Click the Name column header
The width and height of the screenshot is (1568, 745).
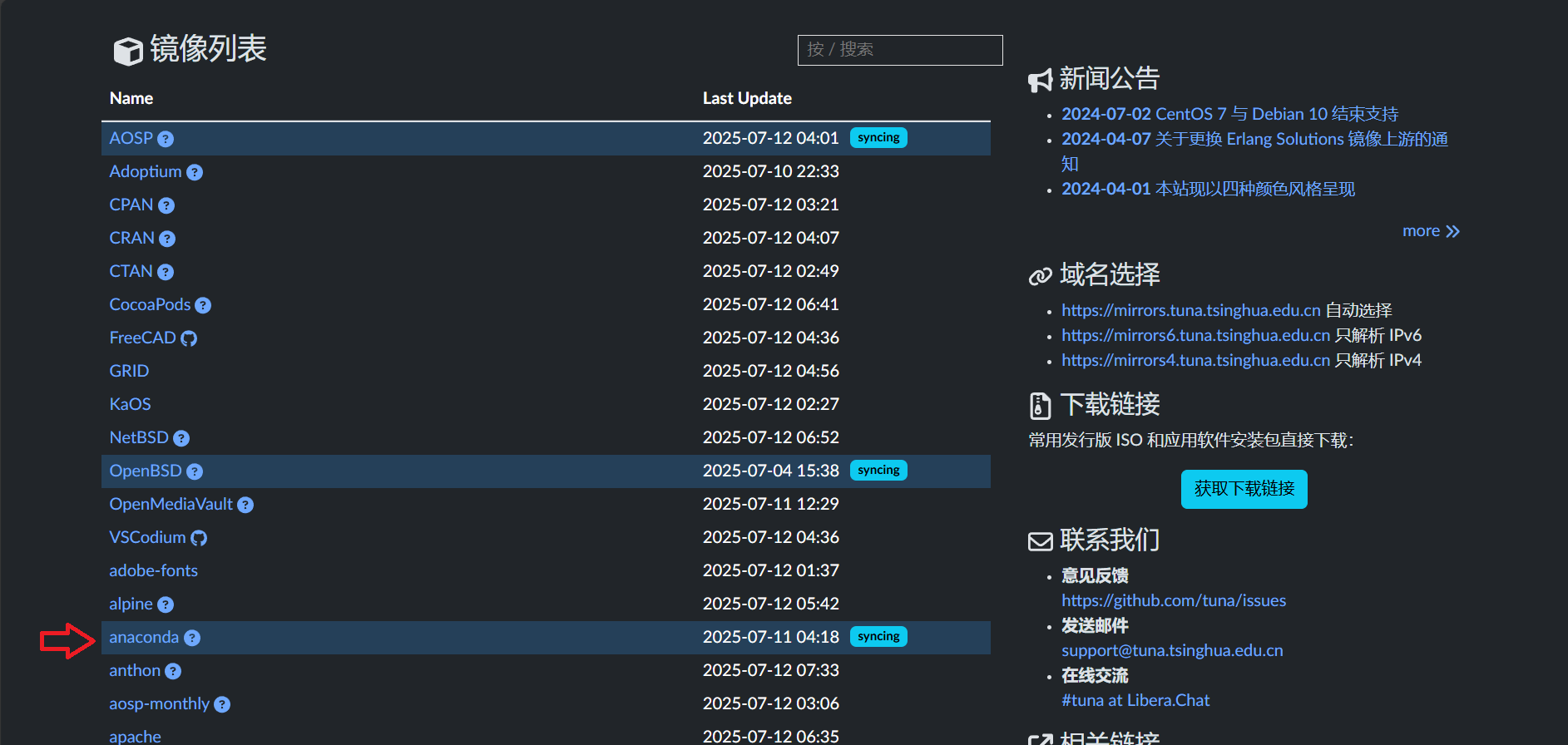coord(131,98)
